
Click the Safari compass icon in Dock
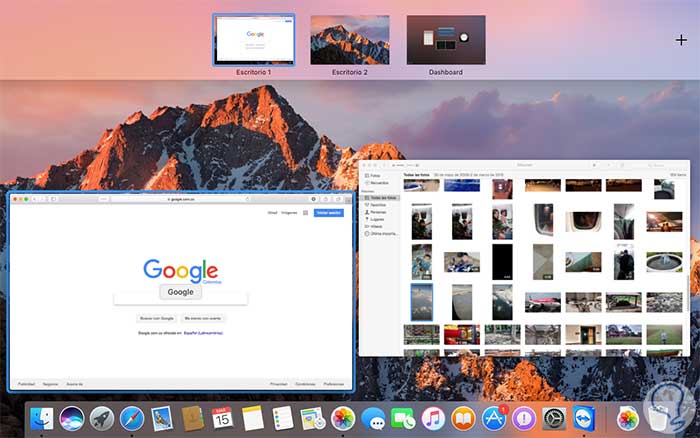132,419
